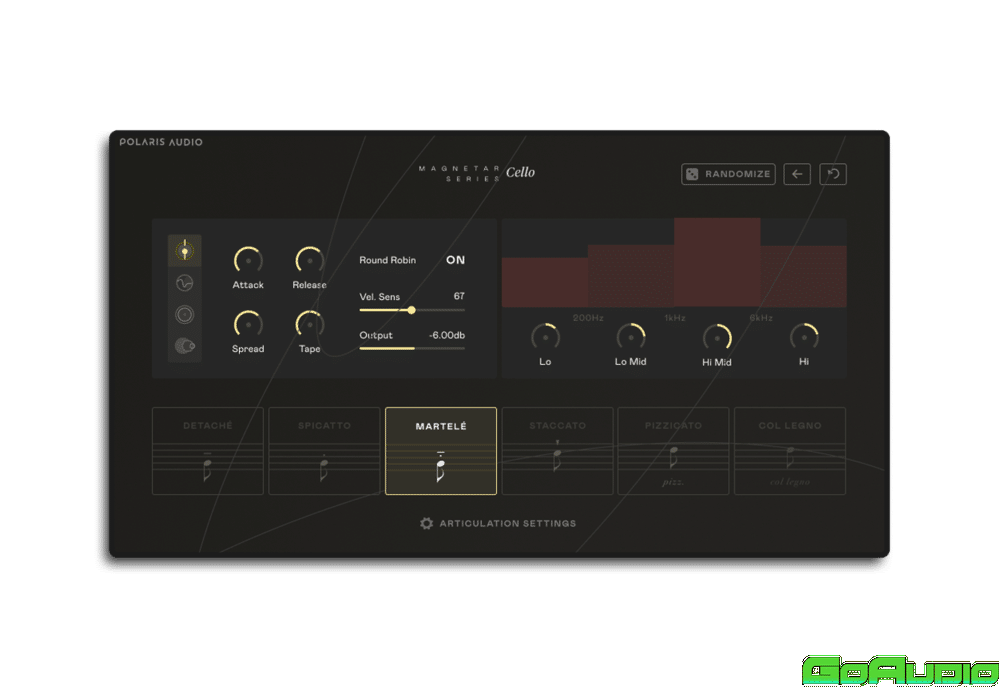Click the tallest Hi Mid EQ band bar
Screen dimensions: 999x688
pyautogui.click(x=717, y=262)
